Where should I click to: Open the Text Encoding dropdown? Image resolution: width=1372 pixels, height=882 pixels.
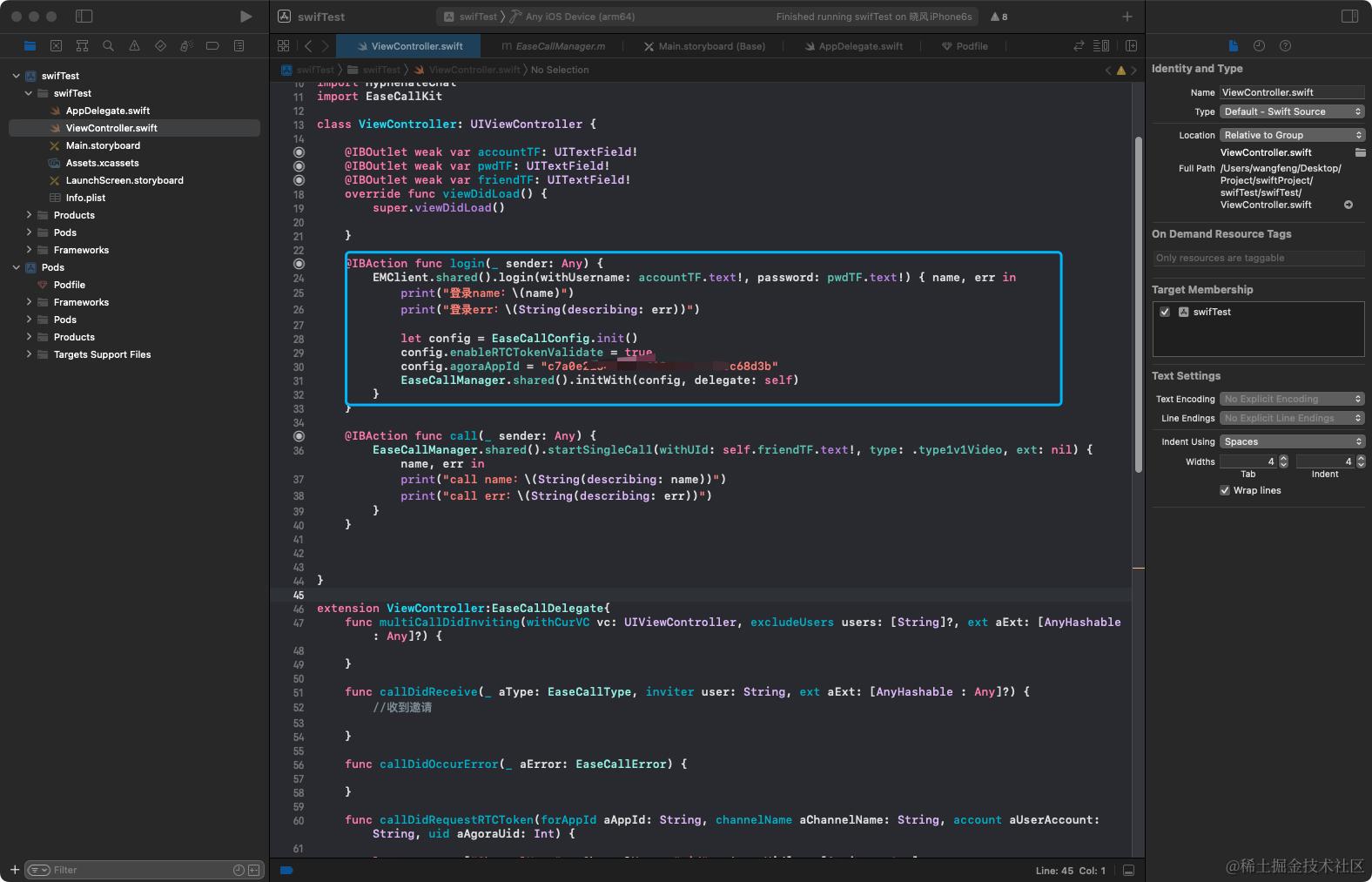click(1292, 399)
